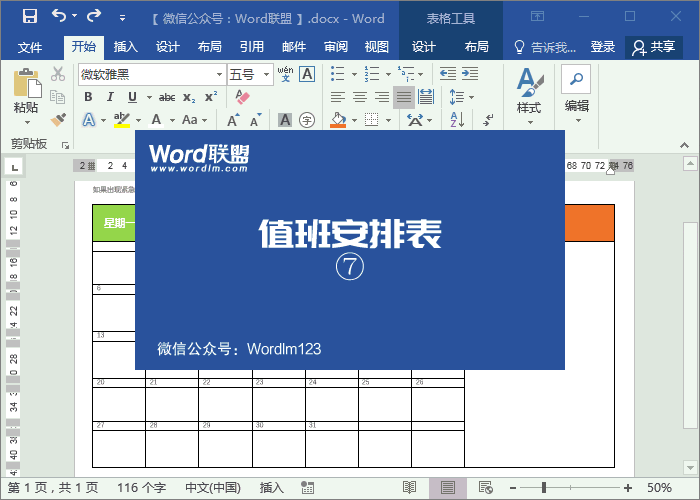Open the font name dropdown 微软雅黑
This screenshot has height=500, width=700.
[219, 75]
